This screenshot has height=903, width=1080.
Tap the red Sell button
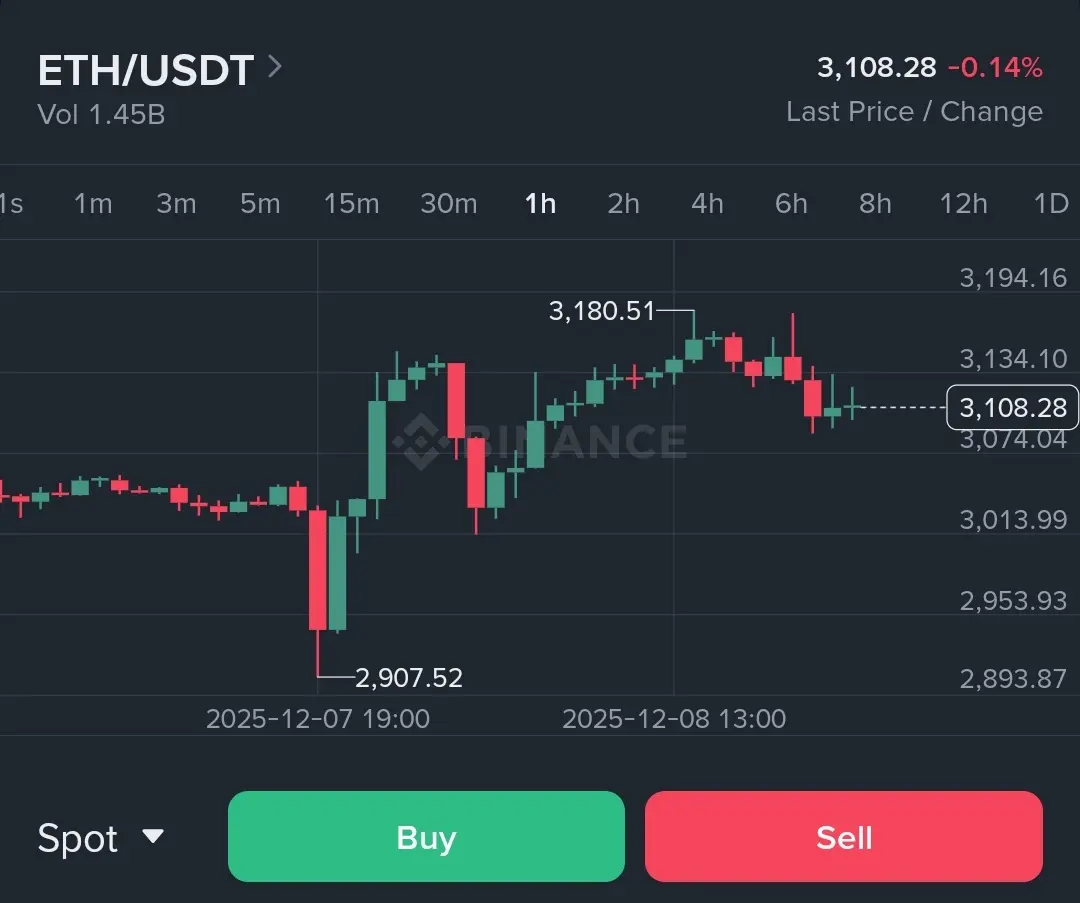click(x=844, y=837)
